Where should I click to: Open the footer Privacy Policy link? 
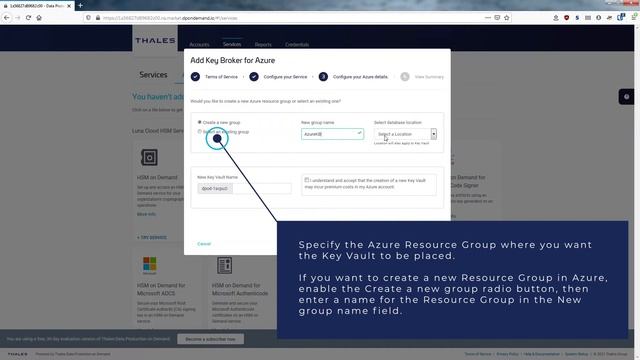click(x=507, y=354)
